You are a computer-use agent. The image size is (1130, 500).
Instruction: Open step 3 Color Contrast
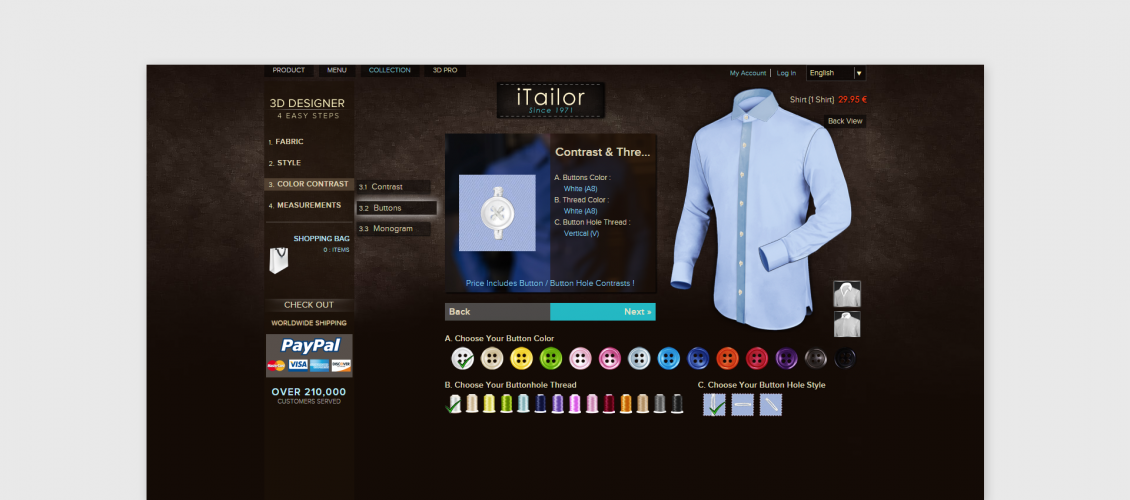[309, 184]
